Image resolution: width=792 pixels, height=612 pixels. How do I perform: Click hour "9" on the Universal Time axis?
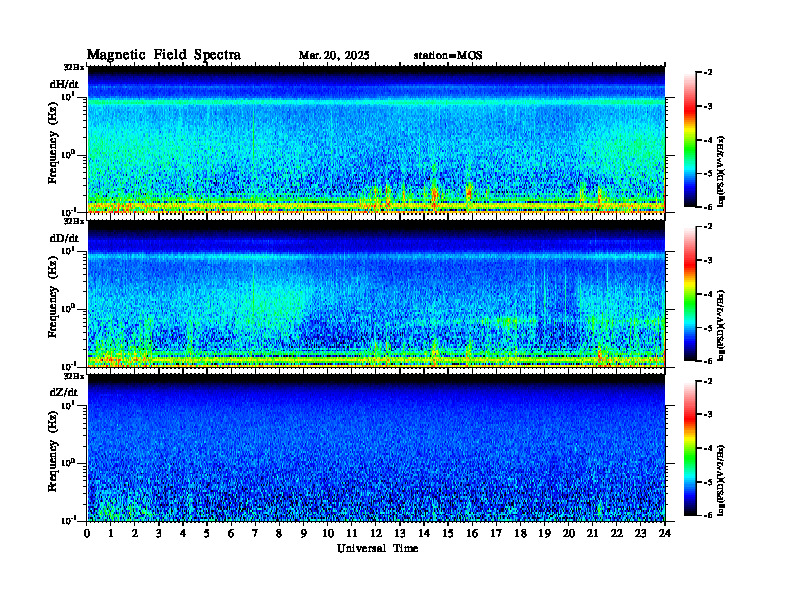pos(303,534)
